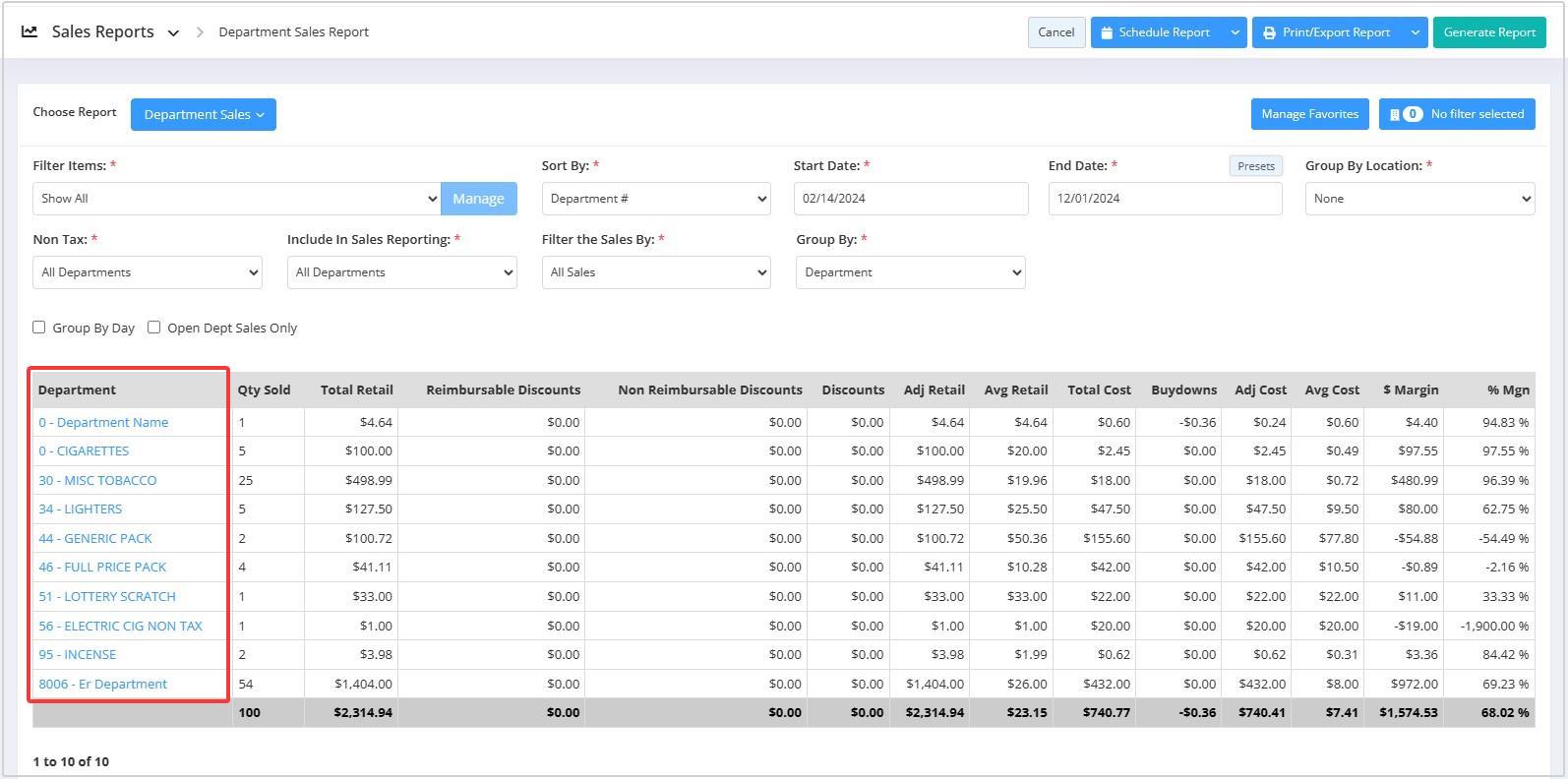Viewport: 1568px width, 779px height.
Task: Expand the Sales Reports chevron menu
Action: 173,32
